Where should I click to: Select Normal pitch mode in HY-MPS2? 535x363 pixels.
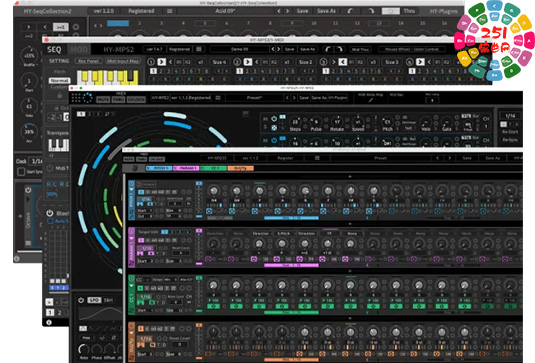point(59,81)
